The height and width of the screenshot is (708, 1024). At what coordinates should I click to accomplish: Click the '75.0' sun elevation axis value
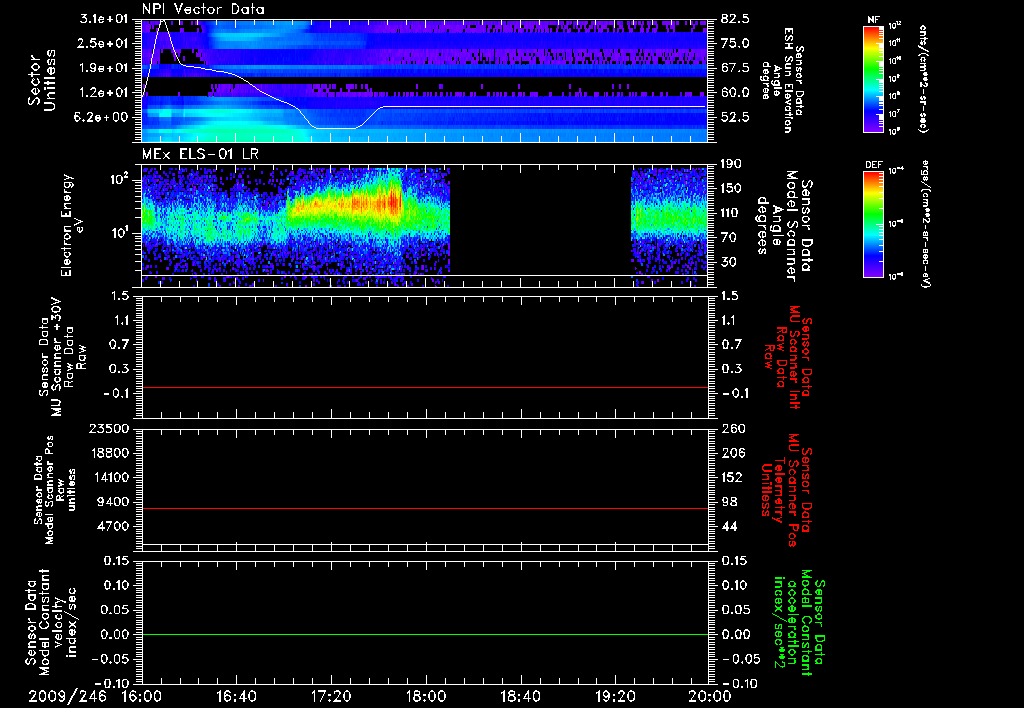(735, 43)
